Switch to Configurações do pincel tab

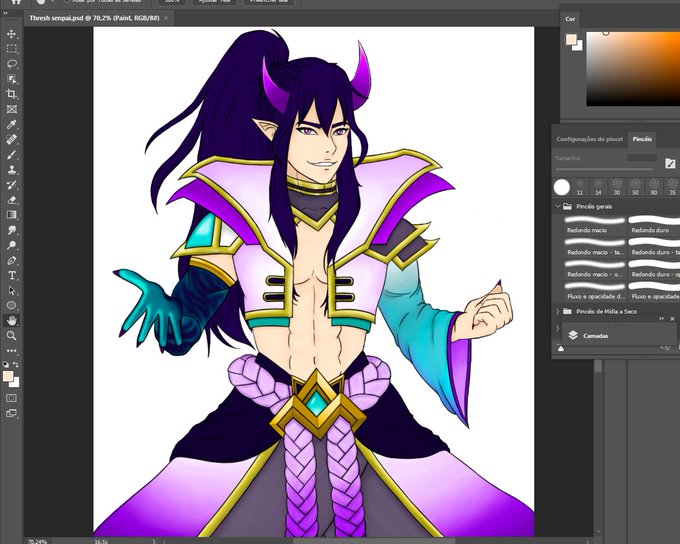(x=589, y=139)
